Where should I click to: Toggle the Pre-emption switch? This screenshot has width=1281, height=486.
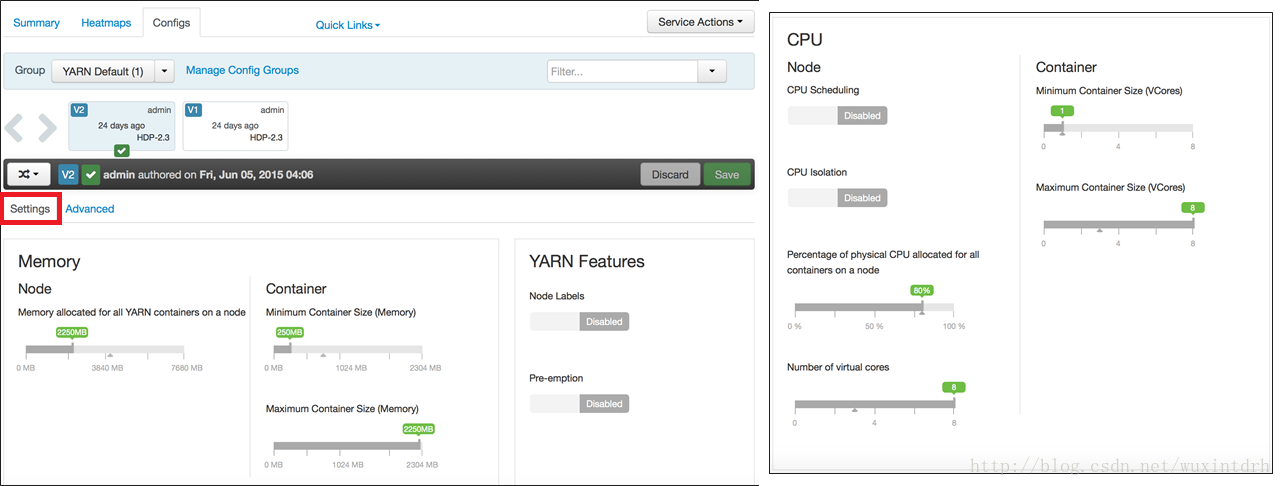(x=579, y=404)
